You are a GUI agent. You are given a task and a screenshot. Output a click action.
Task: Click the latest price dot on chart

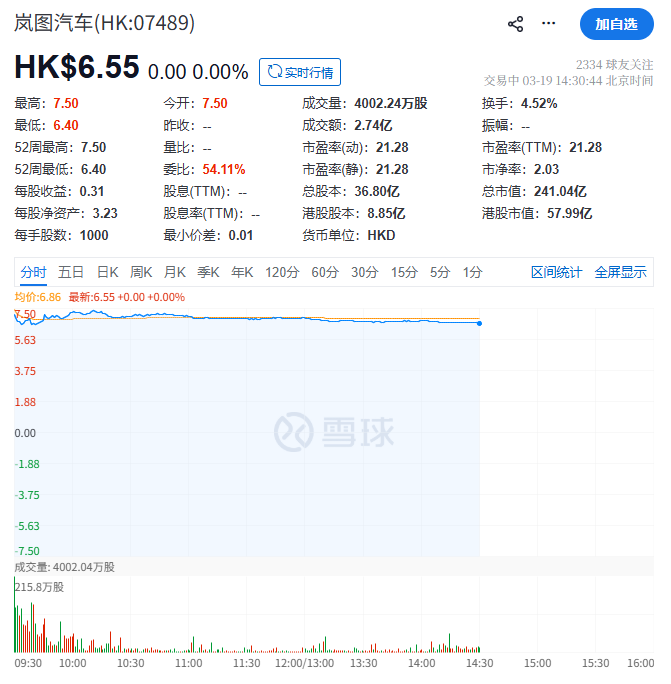[479, 324]
